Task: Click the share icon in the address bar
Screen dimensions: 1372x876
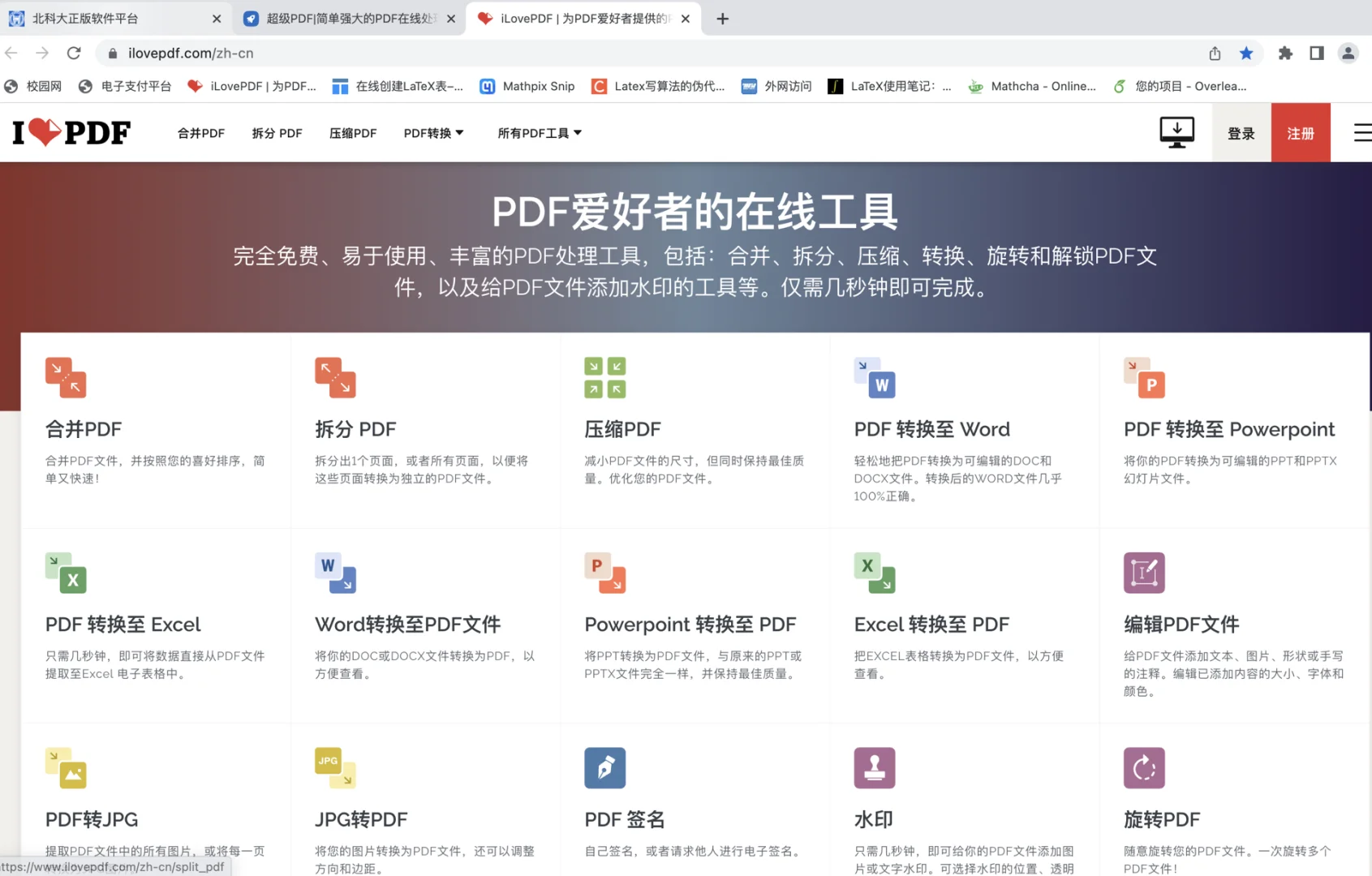Action: pos(1215,53)
